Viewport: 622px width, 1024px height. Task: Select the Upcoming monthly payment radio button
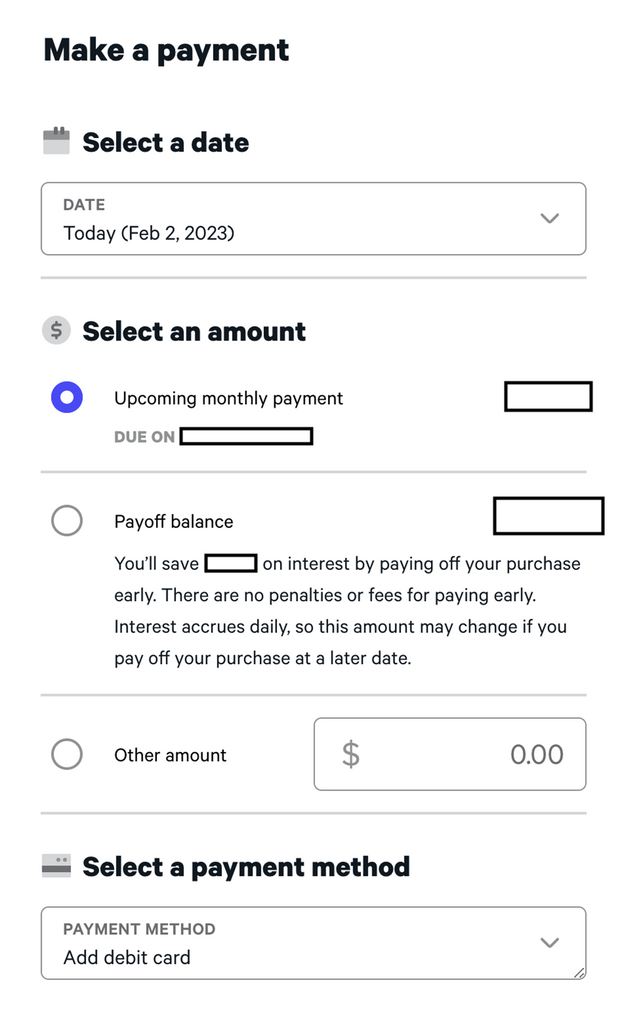click(x=67, y=398)
